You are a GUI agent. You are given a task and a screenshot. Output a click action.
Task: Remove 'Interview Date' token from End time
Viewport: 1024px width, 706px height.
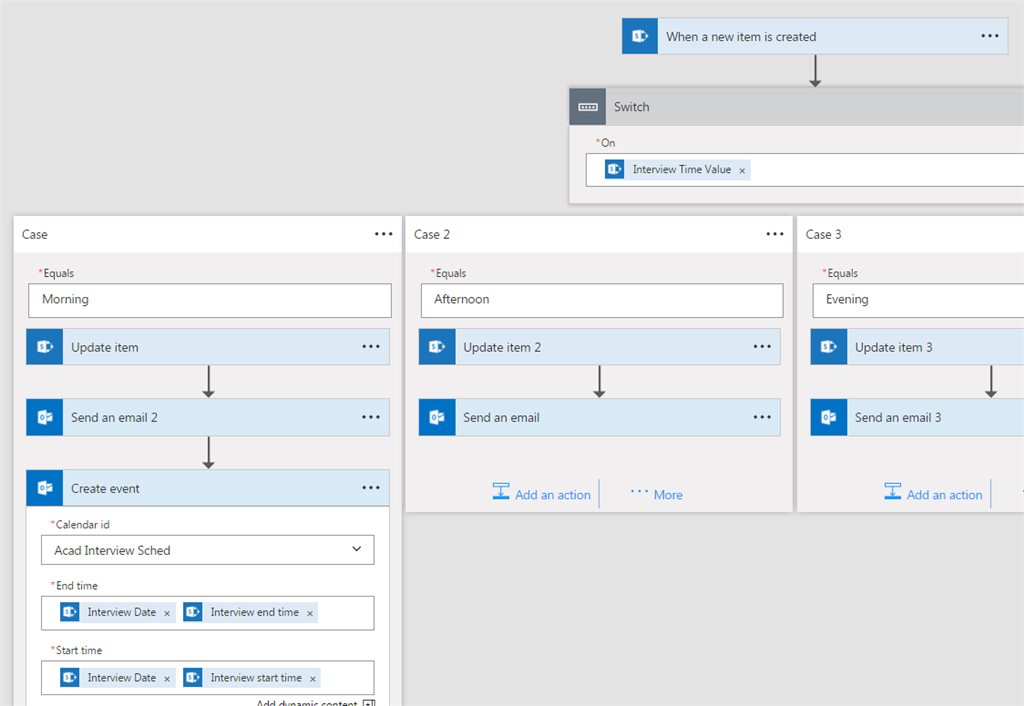click(x=167, y=613)
